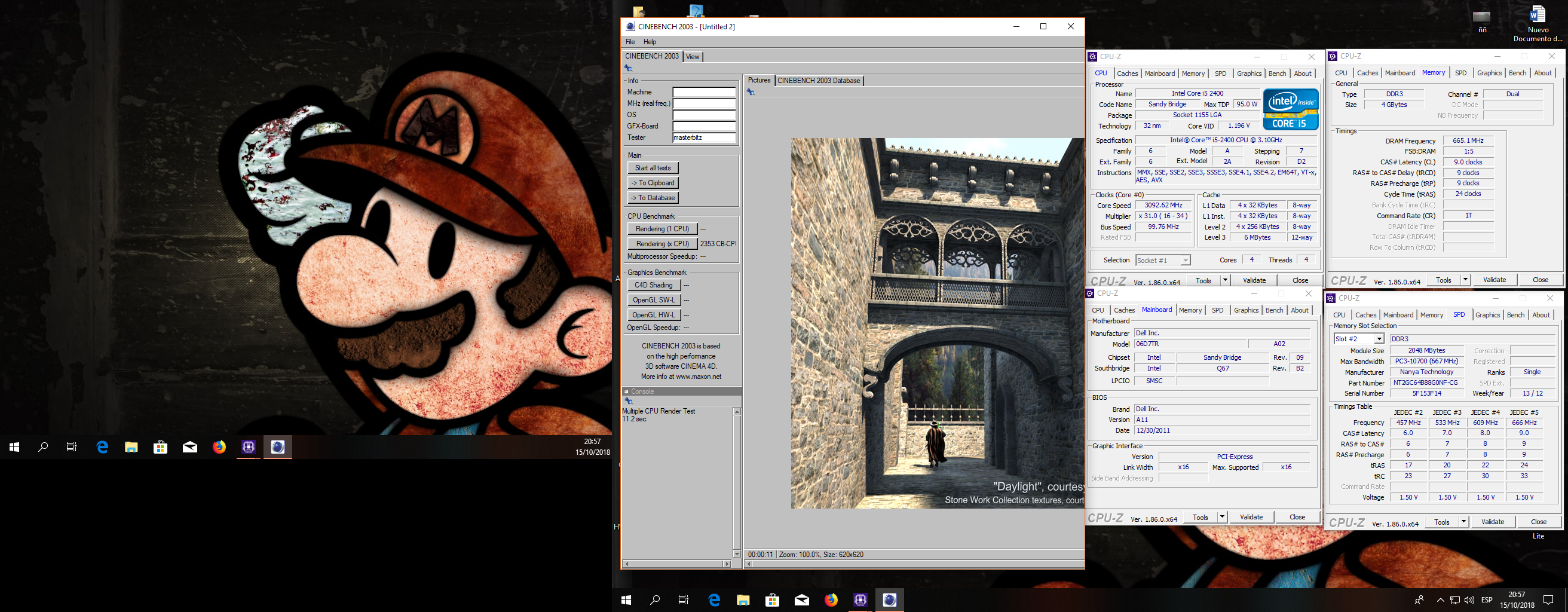Select the 'ññ' drive icon on the desktop

point(1481,22)
